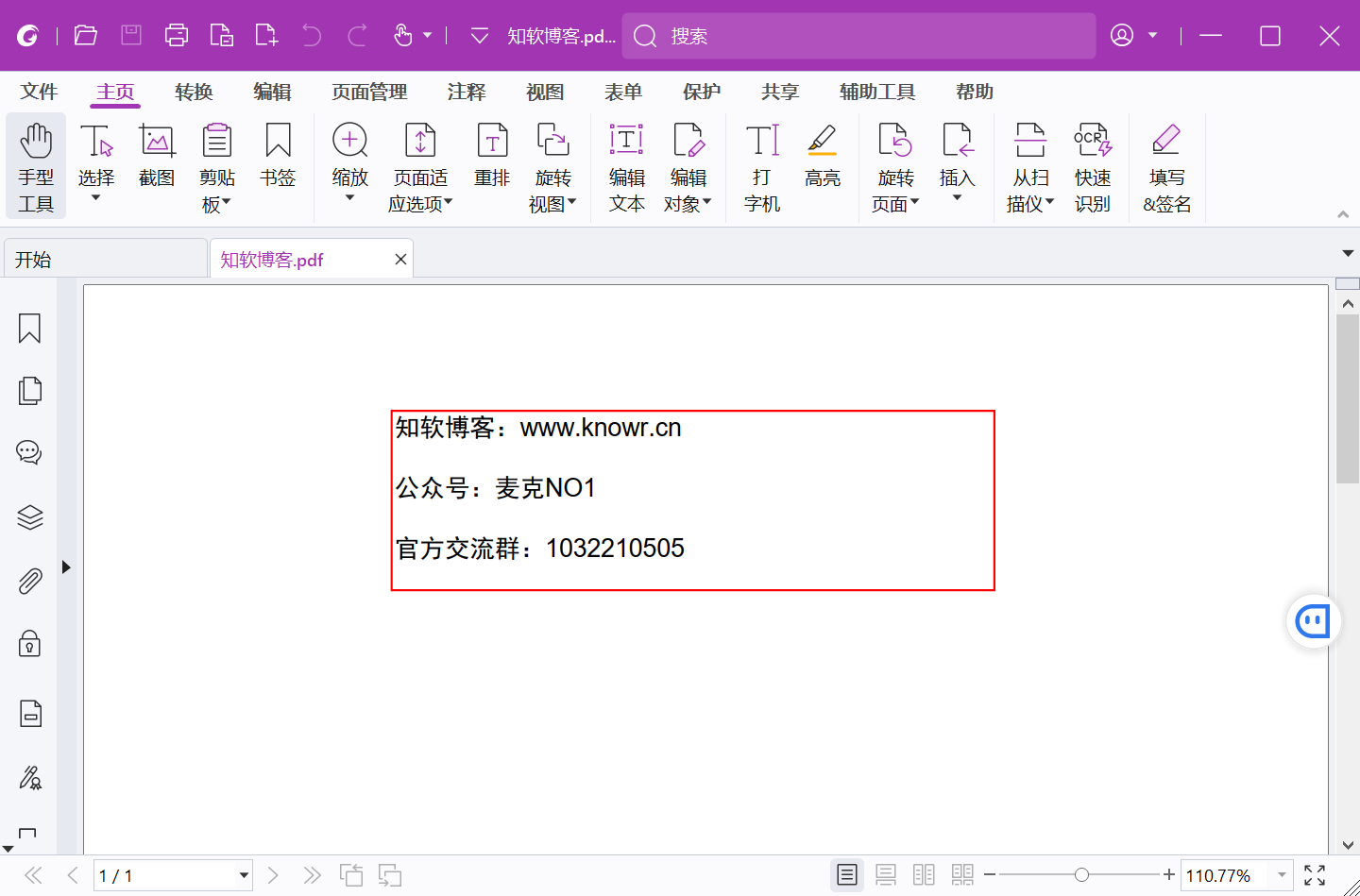Open the Select tool dropdown arrow

pyautogui.click(x=96, y=197)
